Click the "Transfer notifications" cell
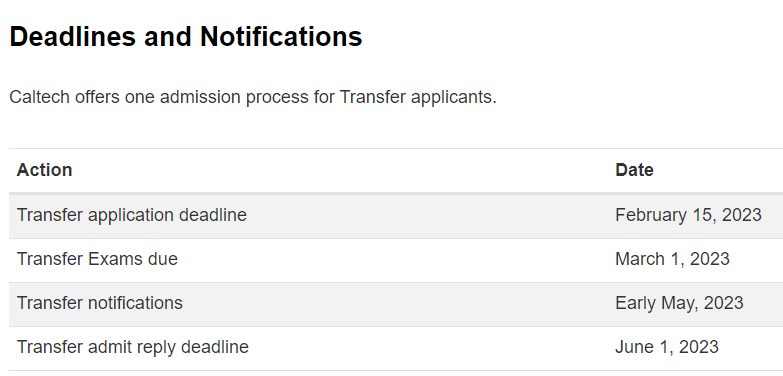The width and height of the screenshot is (783, 376). pos(100,303)
